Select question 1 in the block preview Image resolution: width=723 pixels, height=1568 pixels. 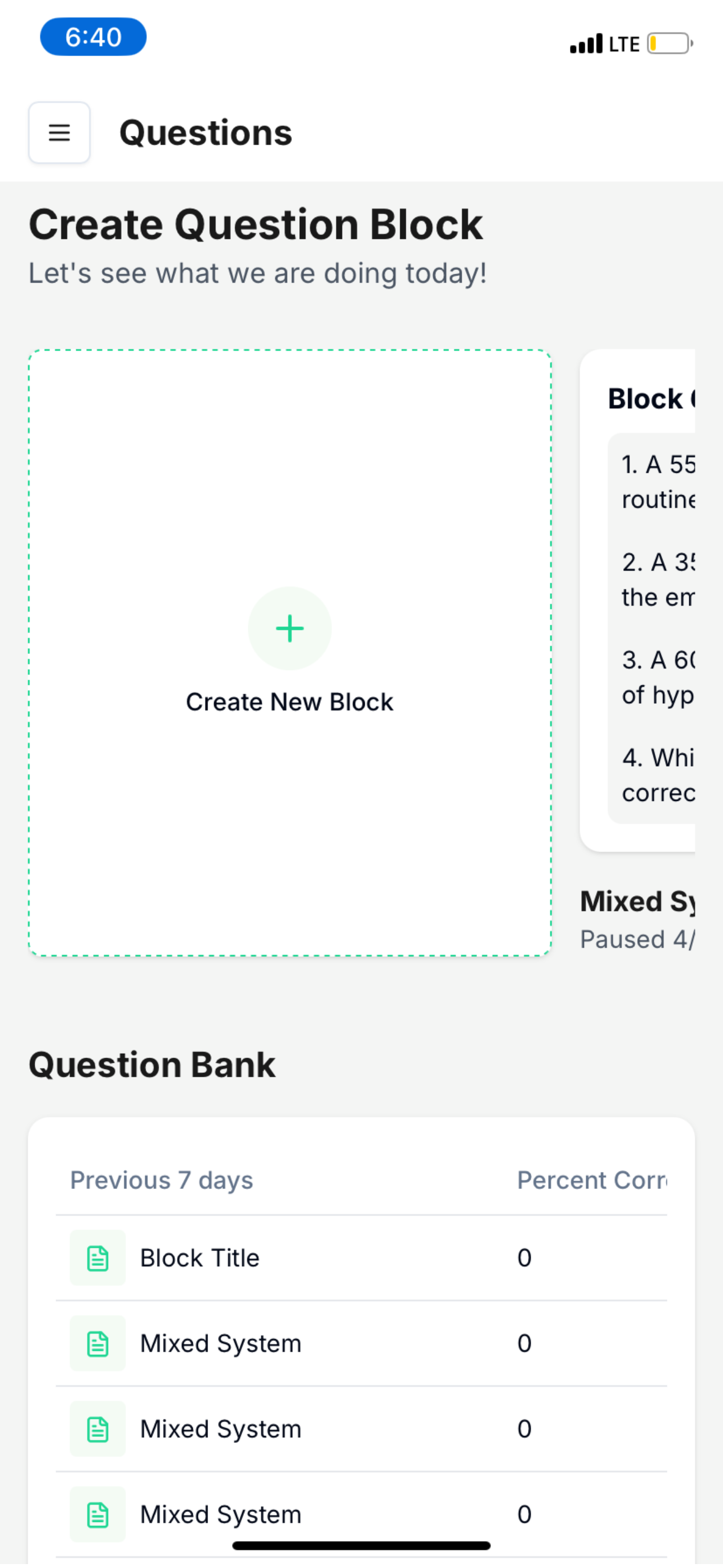(658, 482)
